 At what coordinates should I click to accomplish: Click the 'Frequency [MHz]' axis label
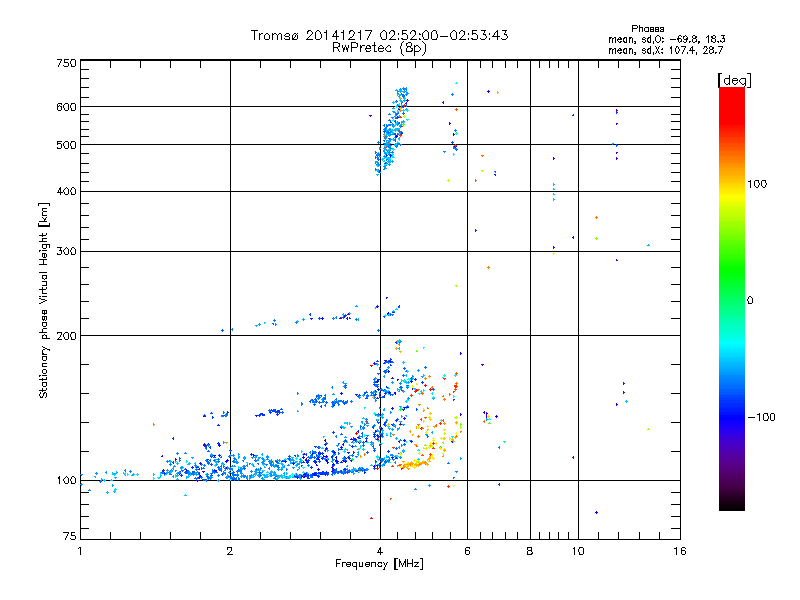tap(379, 564)
